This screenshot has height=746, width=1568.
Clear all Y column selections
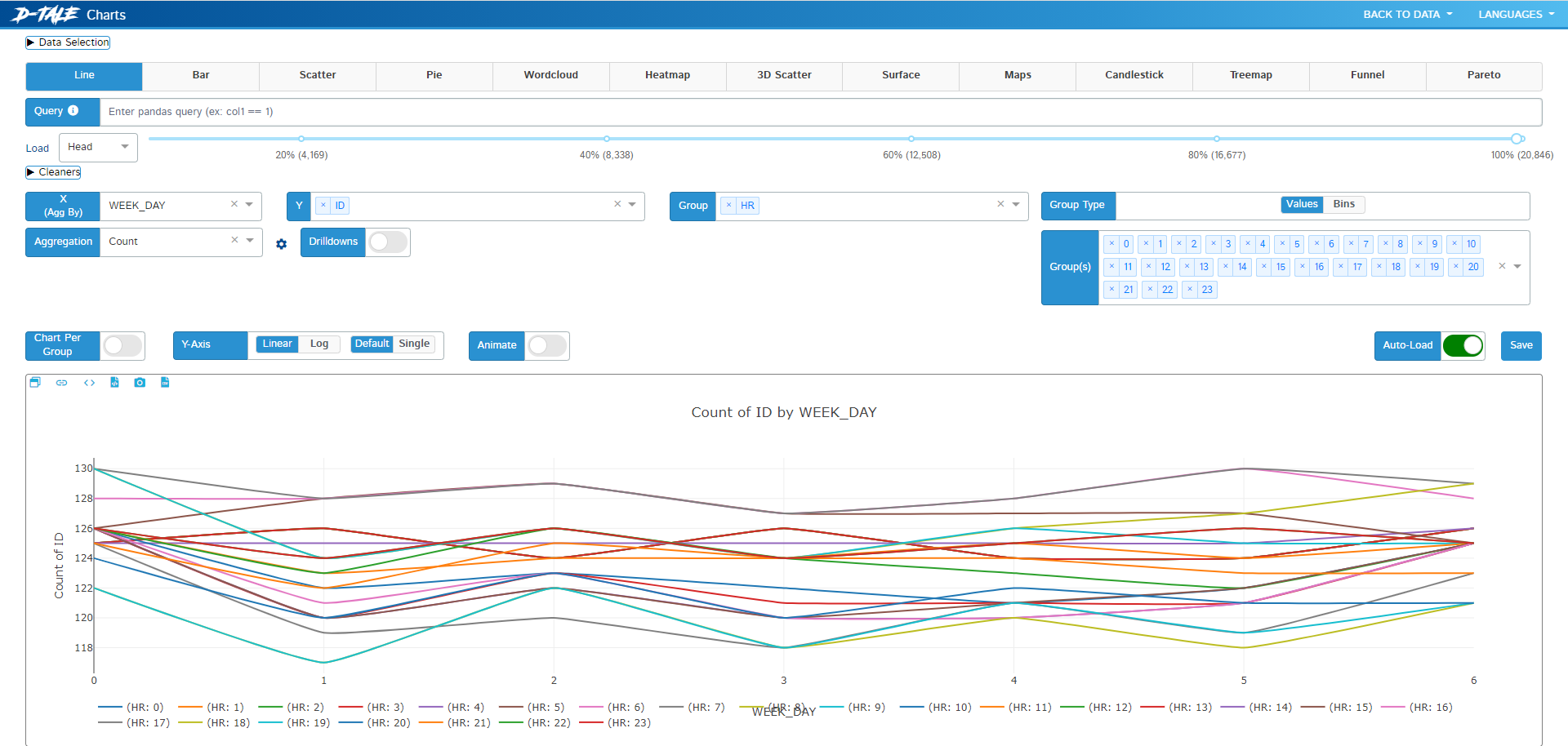tap(617, 204)
